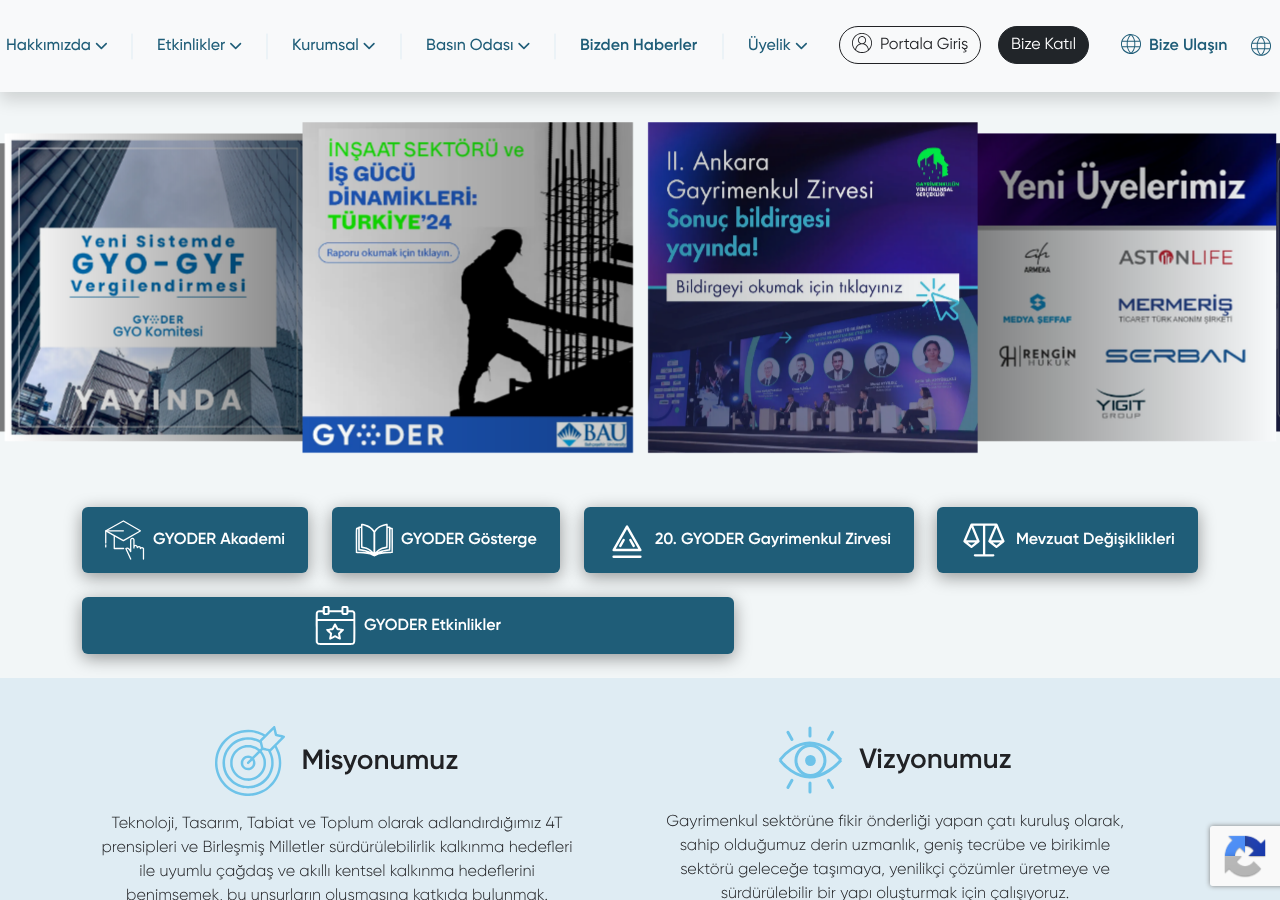Open 20. GYODER Gayrimenkul Zirvesi button

tap(749, 540)
